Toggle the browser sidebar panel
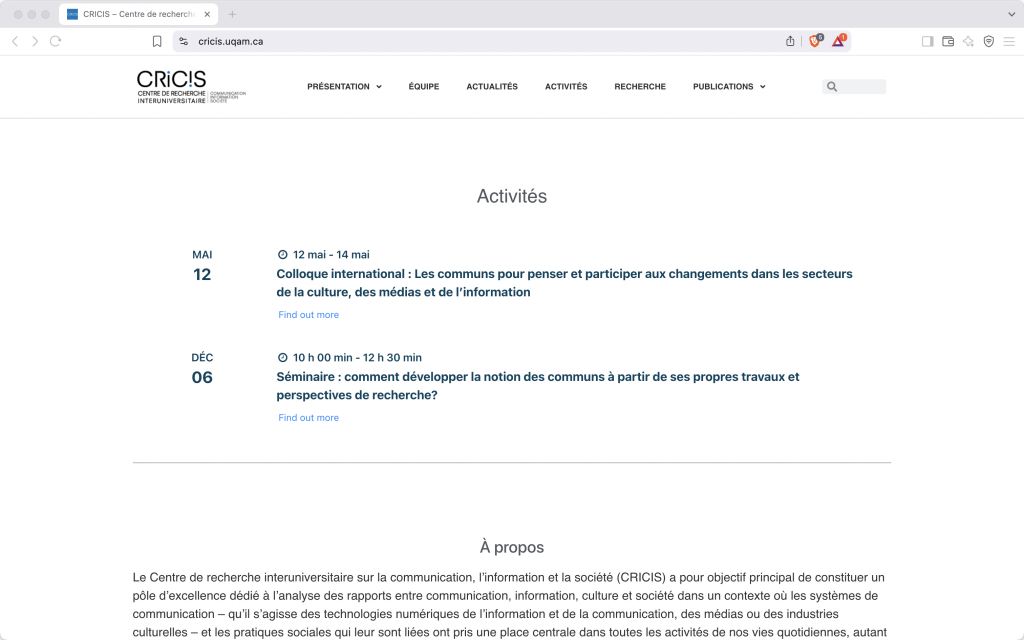 (x=927, y=41)
